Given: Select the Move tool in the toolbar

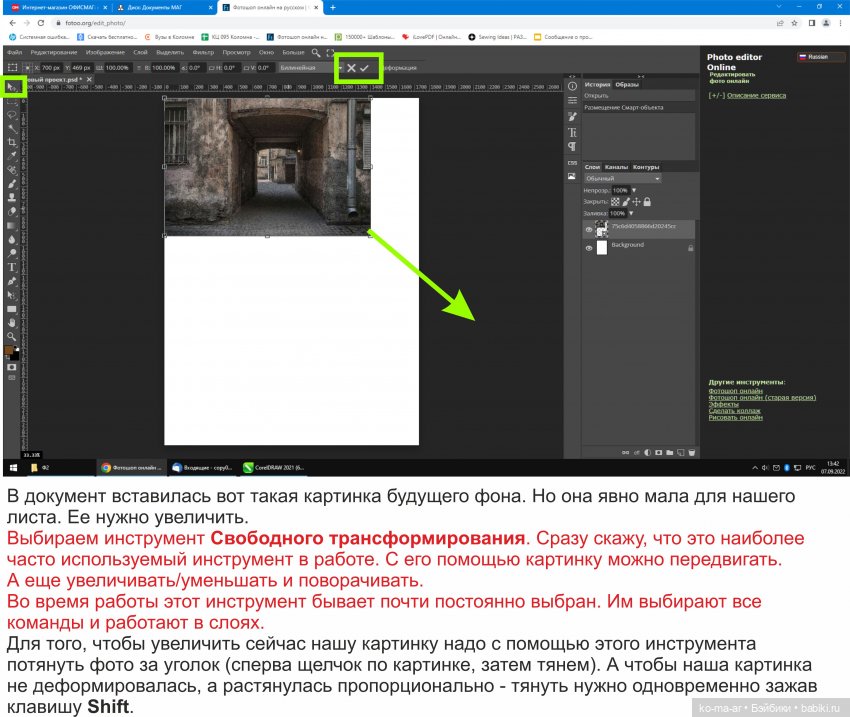Looking at the screenshot, I should [x=13, y=87].
